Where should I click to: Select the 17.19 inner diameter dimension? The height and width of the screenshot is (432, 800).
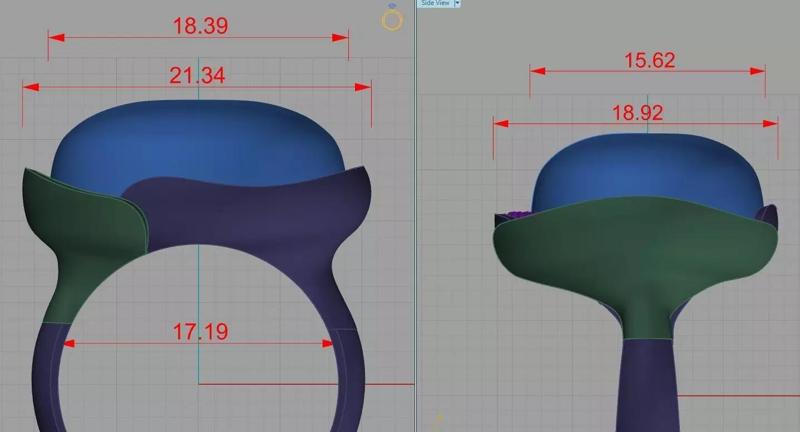201,332
